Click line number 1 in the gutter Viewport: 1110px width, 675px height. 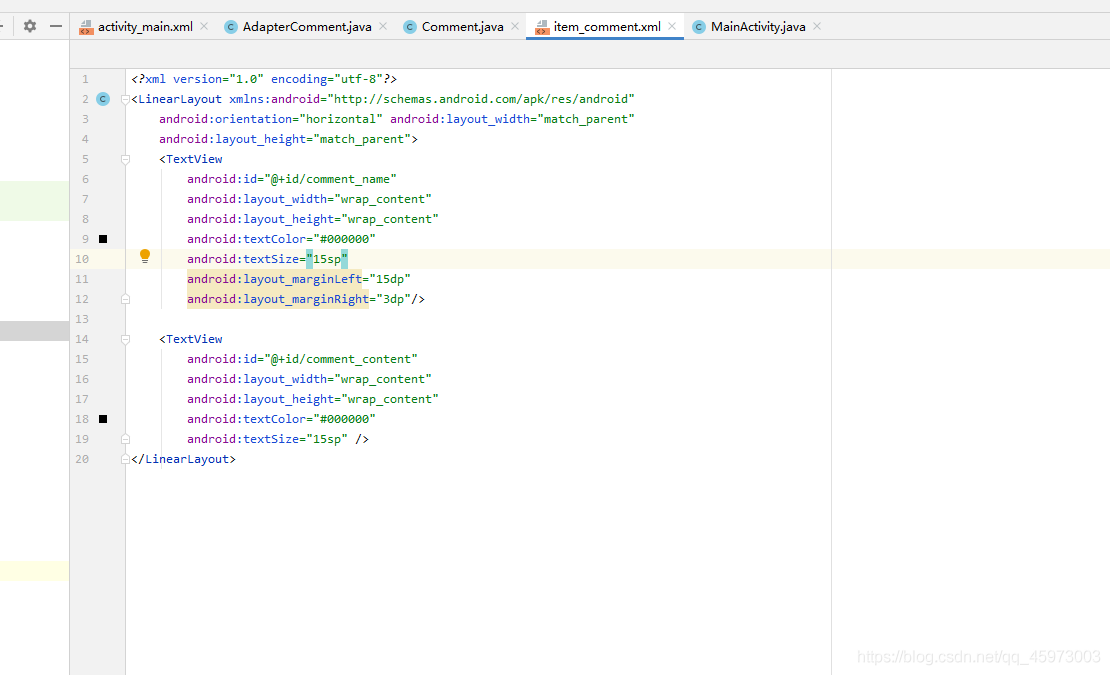click(85, 79)
